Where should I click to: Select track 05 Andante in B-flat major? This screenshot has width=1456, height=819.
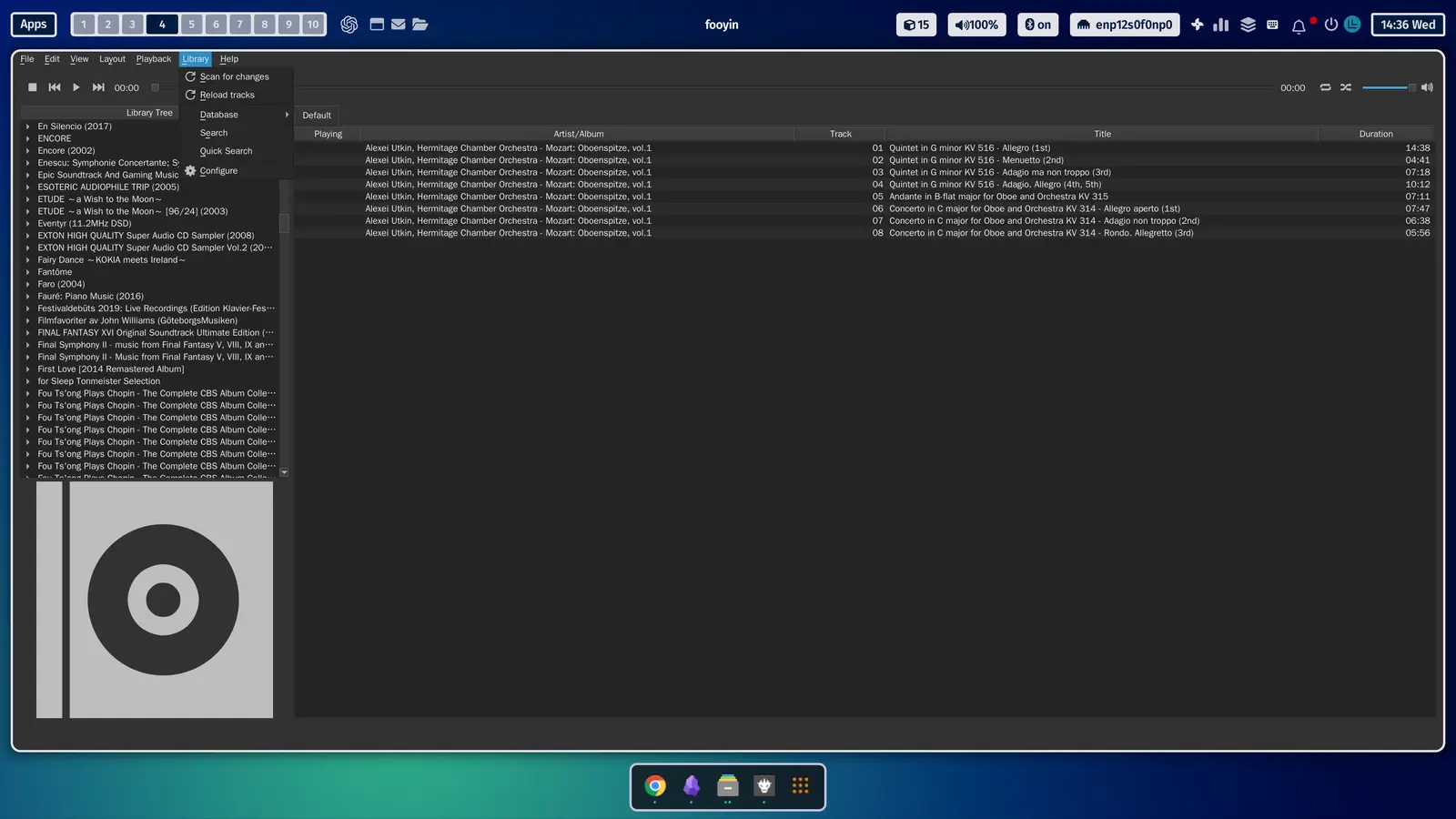click(864, 197)
